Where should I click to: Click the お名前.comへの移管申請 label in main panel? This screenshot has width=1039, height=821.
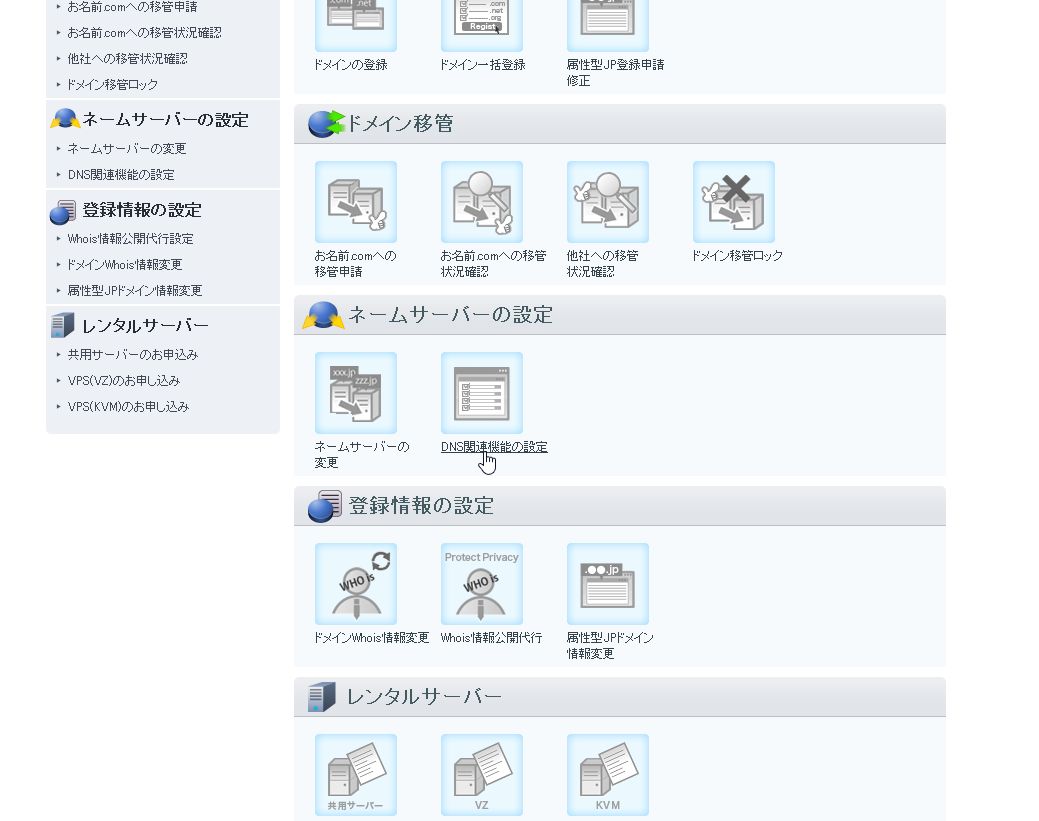pos(355,264)
